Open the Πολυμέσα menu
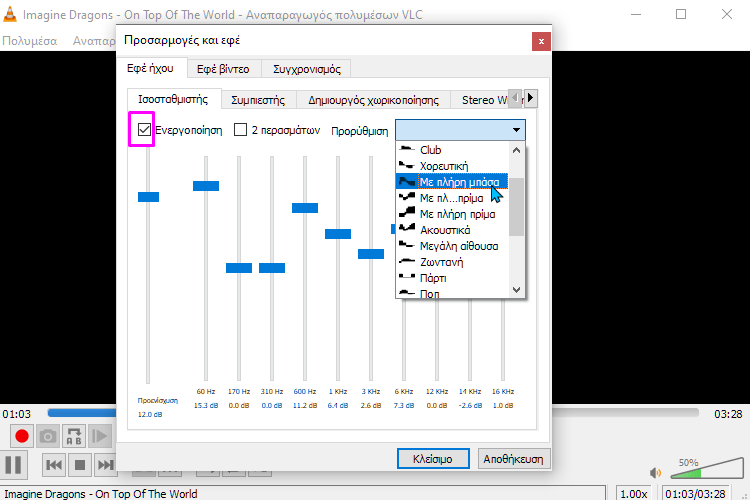Viewport: 750px width, 500px height. [30, 41]
